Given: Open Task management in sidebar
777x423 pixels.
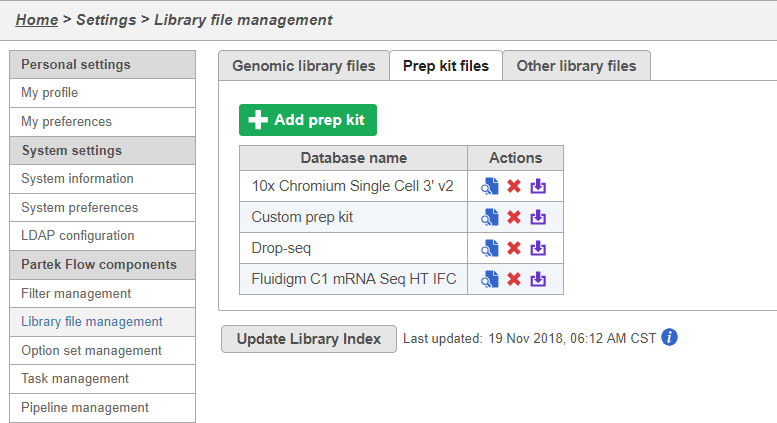Looking at the screenshot, I should pos(75,379).
